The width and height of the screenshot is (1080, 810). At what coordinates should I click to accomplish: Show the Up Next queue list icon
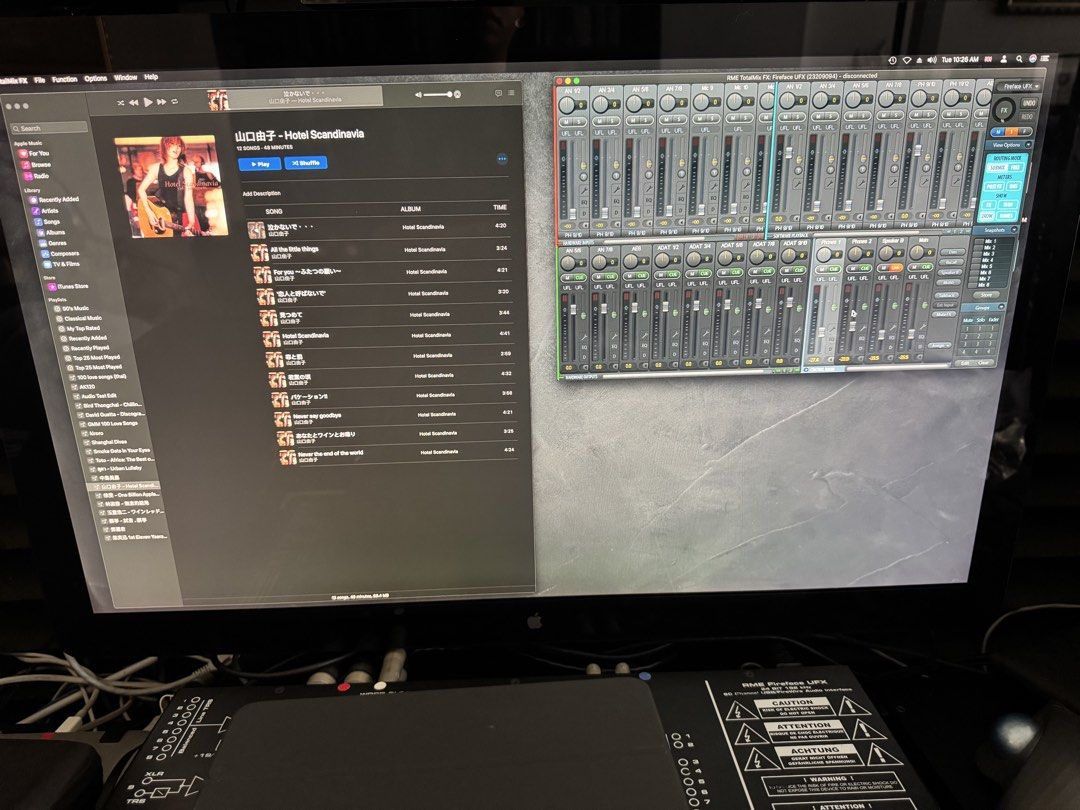[x=511, y=92]
